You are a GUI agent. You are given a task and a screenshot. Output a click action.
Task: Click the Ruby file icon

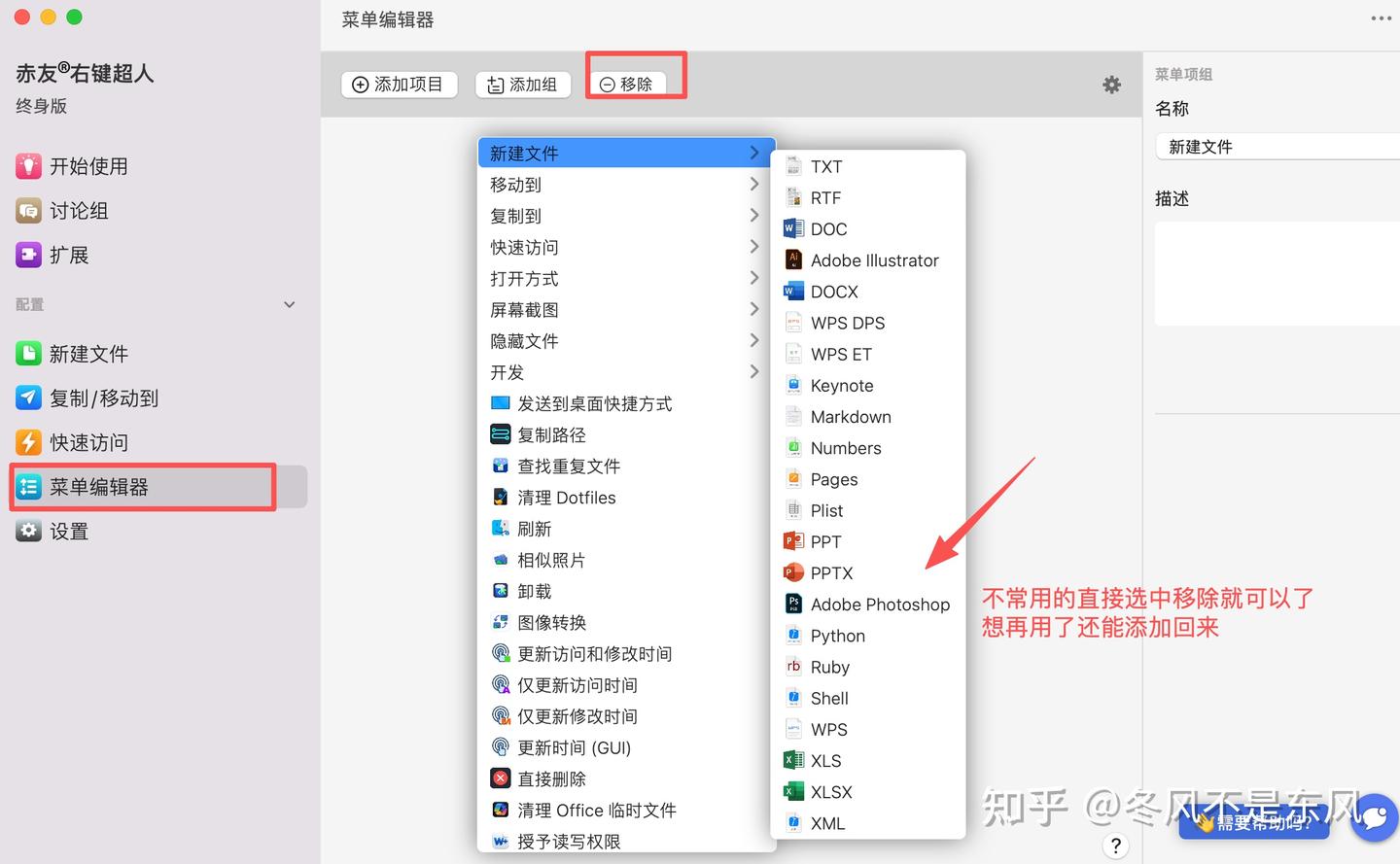pos(793,667)
